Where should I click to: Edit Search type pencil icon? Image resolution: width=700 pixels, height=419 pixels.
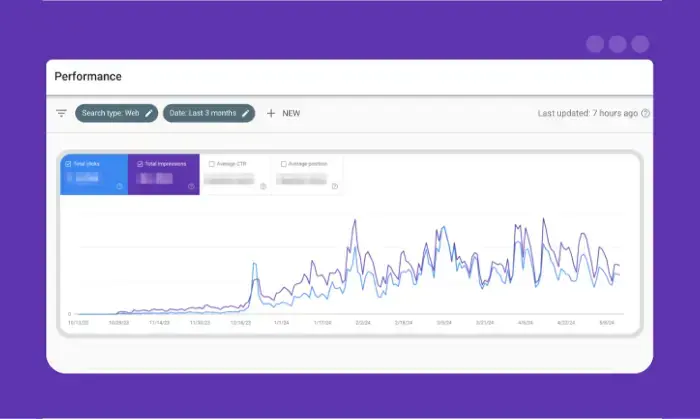[149, 113]
